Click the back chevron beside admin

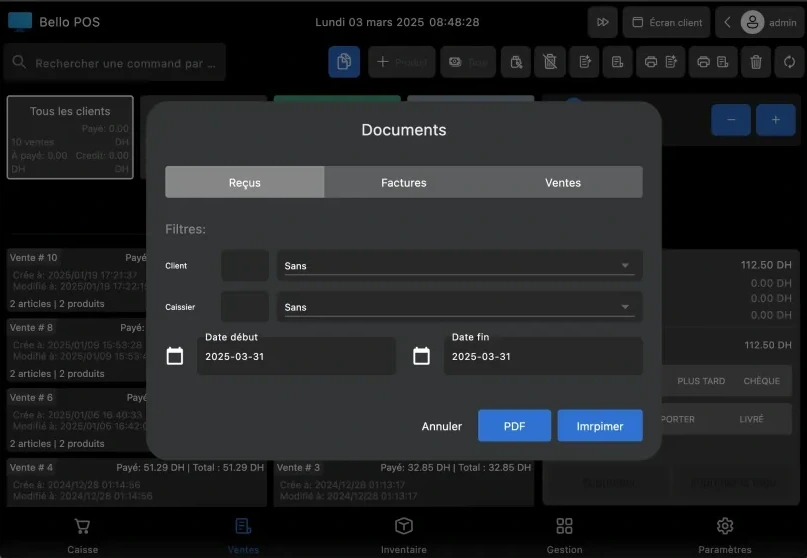[x=727, y=22]
